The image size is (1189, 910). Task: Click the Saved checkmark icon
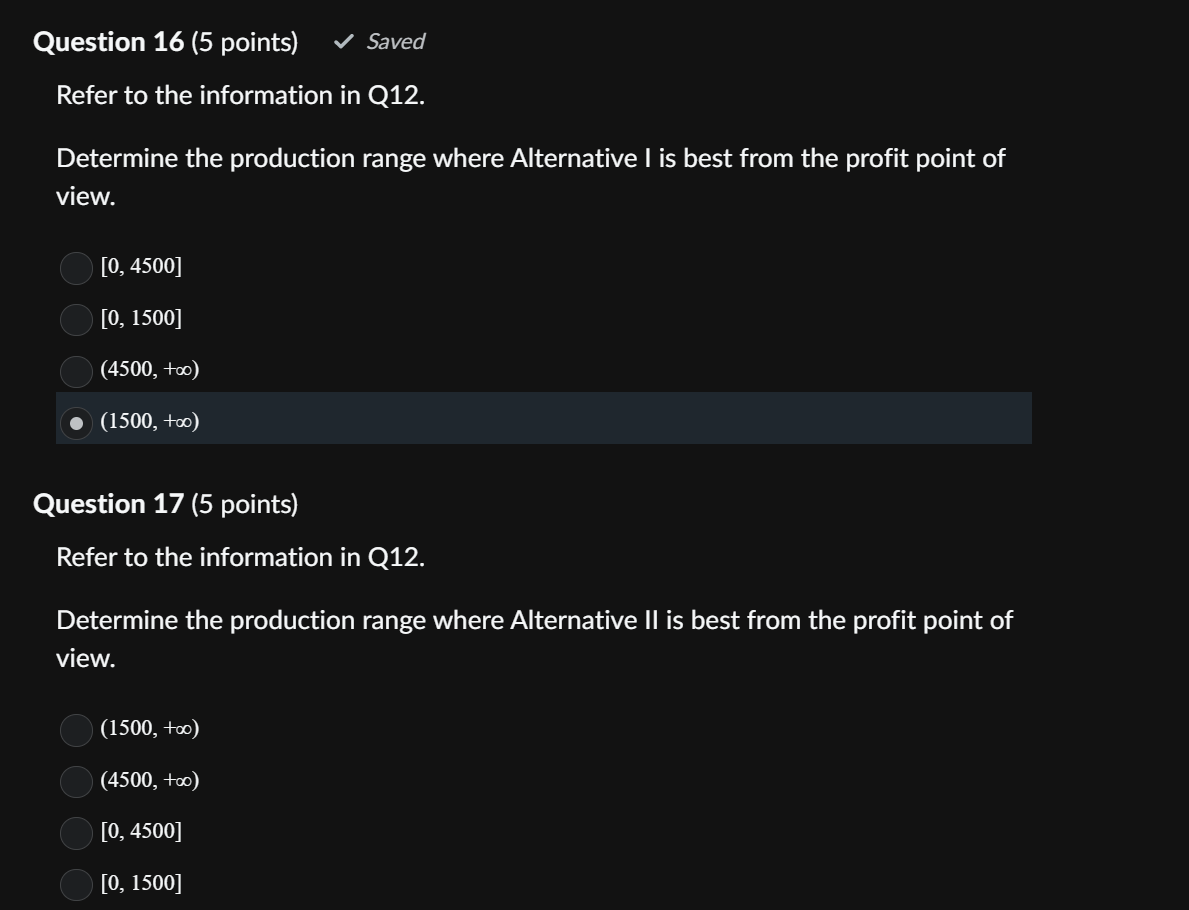click(x=345, y=41)
